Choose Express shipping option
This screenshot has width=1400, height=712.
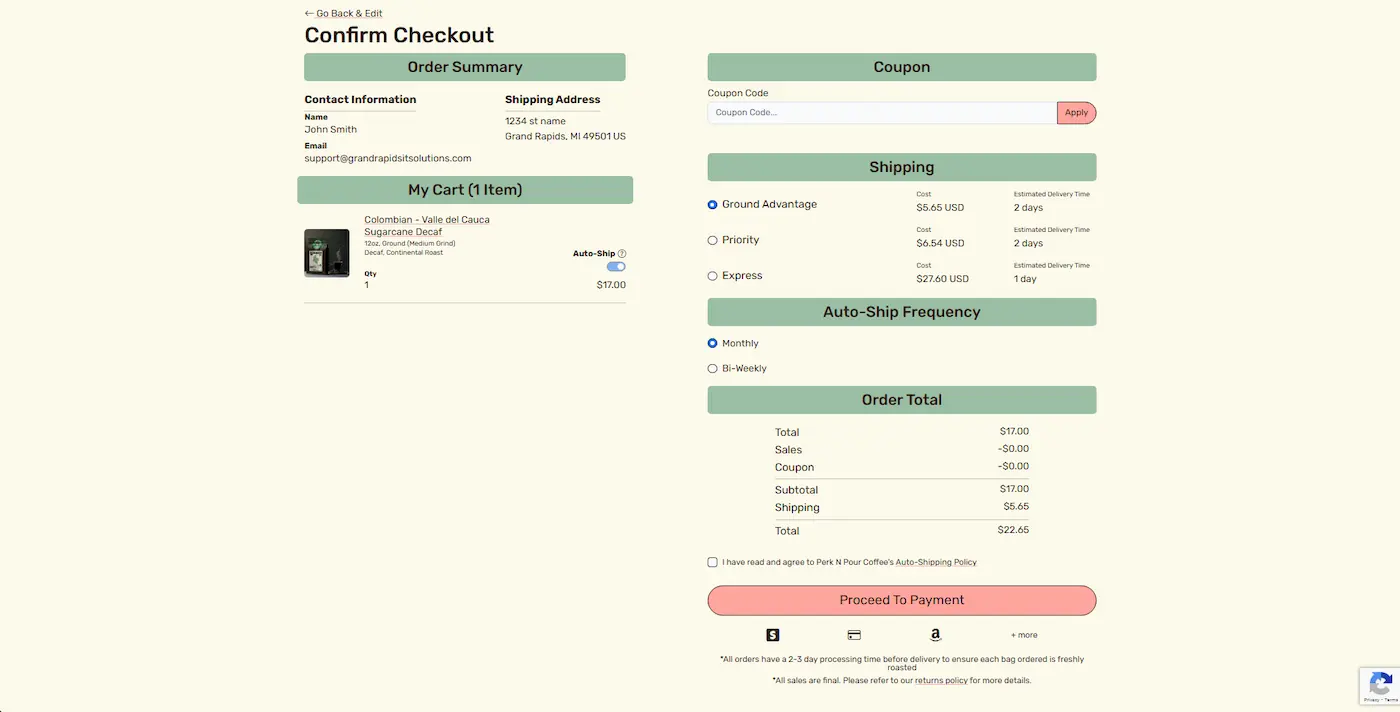(x=713, y=276)
